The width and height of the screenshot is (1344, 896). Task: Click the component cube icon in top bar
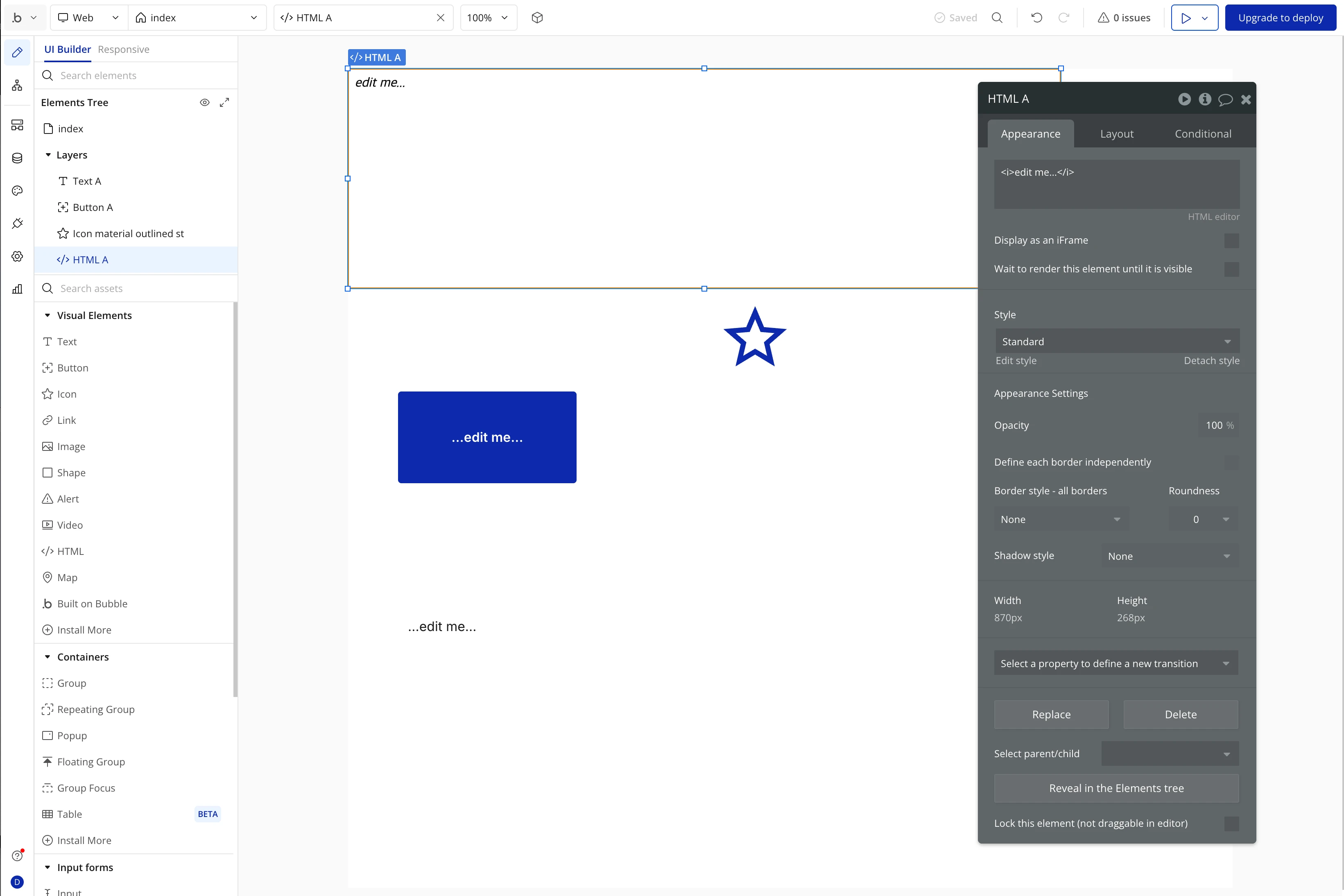[x=536, y=18]
